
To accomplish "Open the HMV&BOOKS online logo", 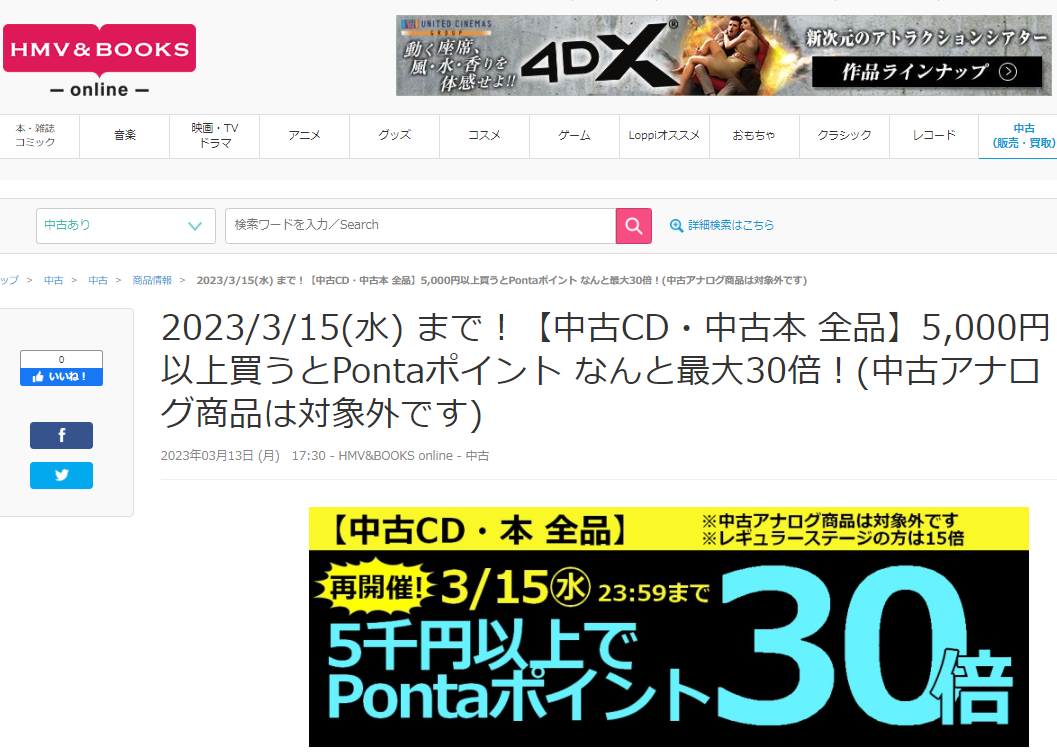I will tap(100, 61).
